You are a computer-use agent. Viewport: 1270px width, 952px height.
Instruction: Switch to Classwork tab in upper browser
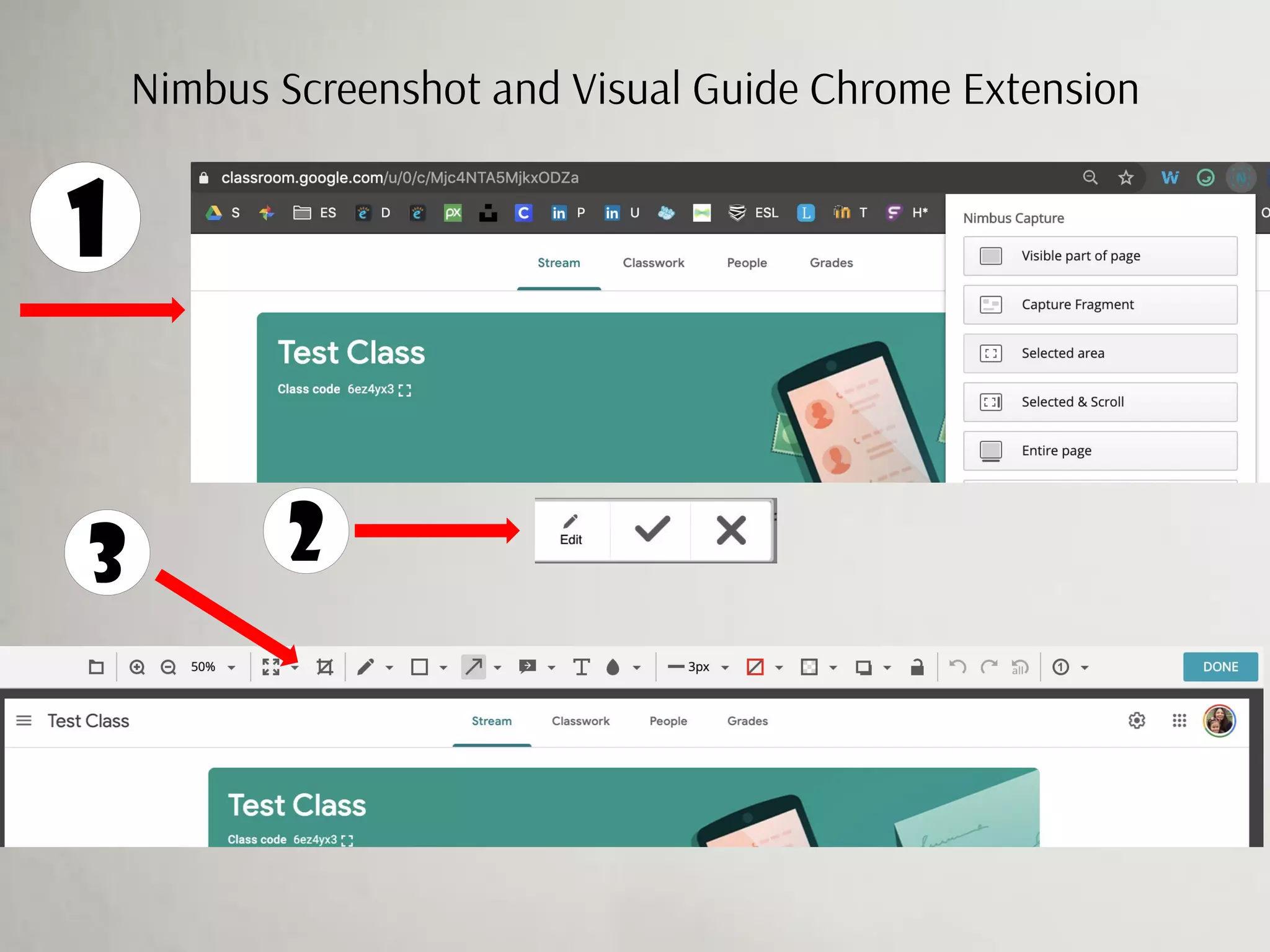point(654,263)
